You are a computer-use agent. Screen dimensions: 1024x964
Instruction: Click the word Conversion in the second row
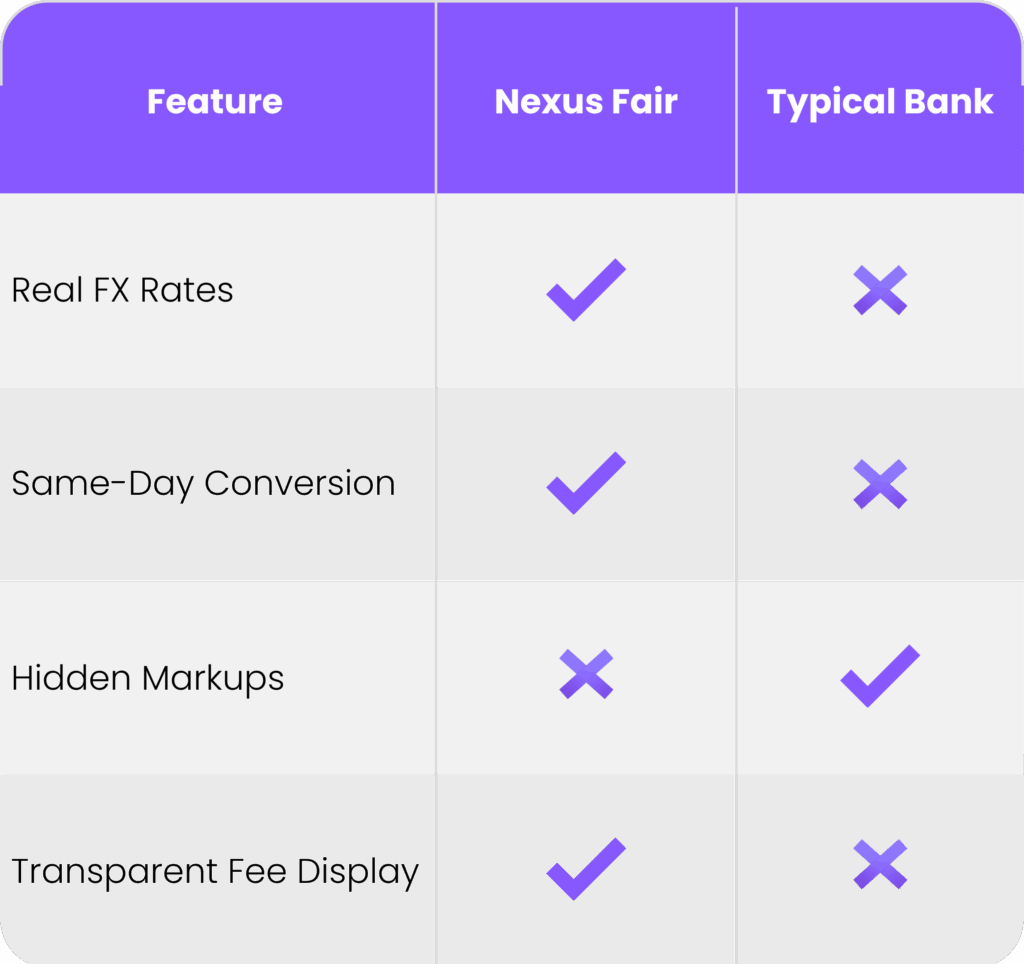pyautogui.click(x=299, y=484)
